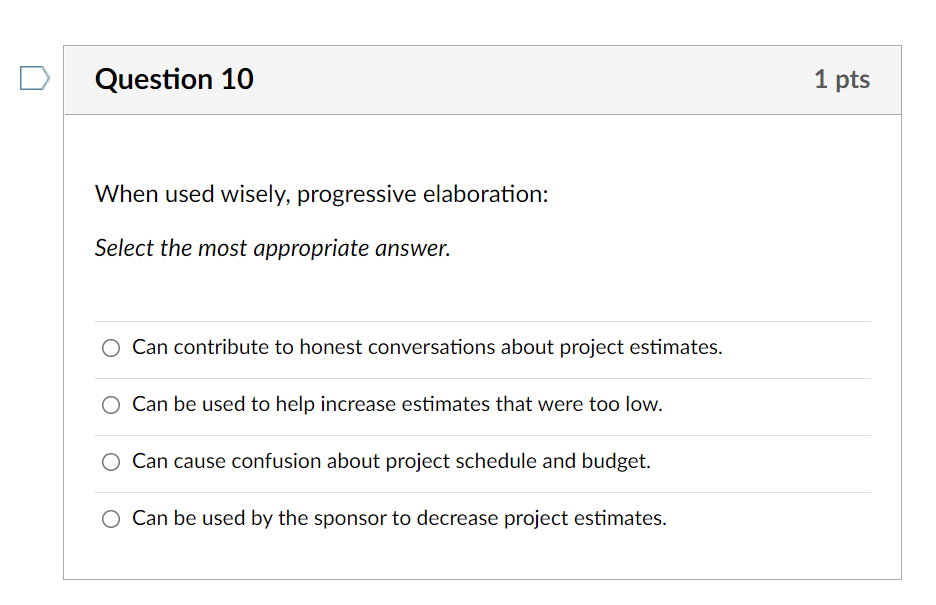
Task: Select the radio button for honest conversations answer
Action: click(110, 348)
